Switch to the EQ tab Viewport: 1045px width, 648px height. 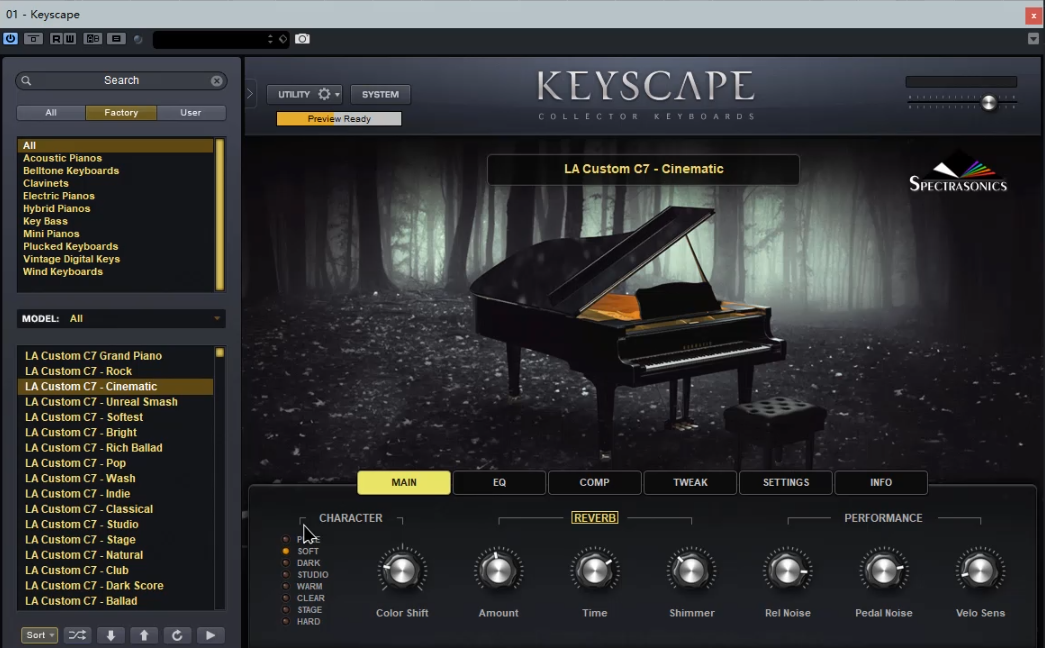pos(499,483)
